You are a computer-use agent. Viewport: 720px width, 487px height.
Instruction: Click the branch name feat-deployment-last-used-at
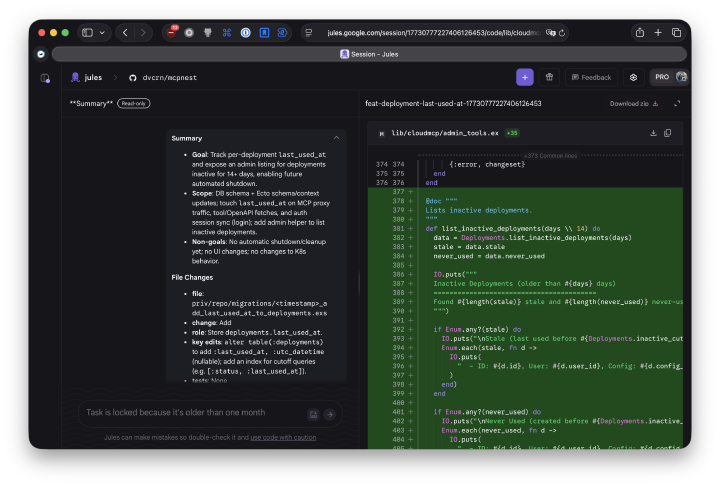(453, 104)
